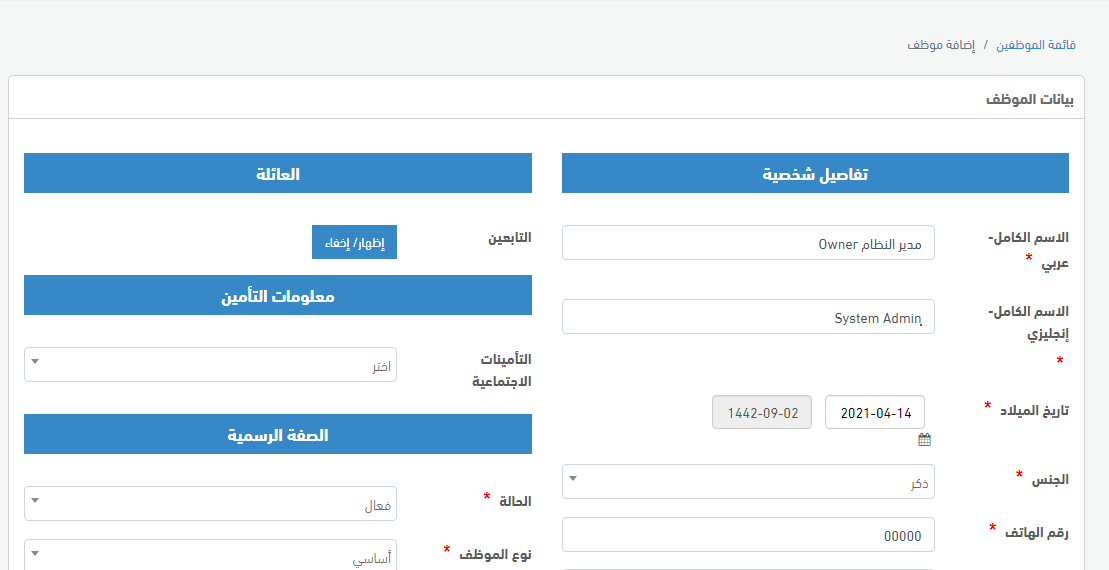Open the birth date calendar icon

point(924,440)
